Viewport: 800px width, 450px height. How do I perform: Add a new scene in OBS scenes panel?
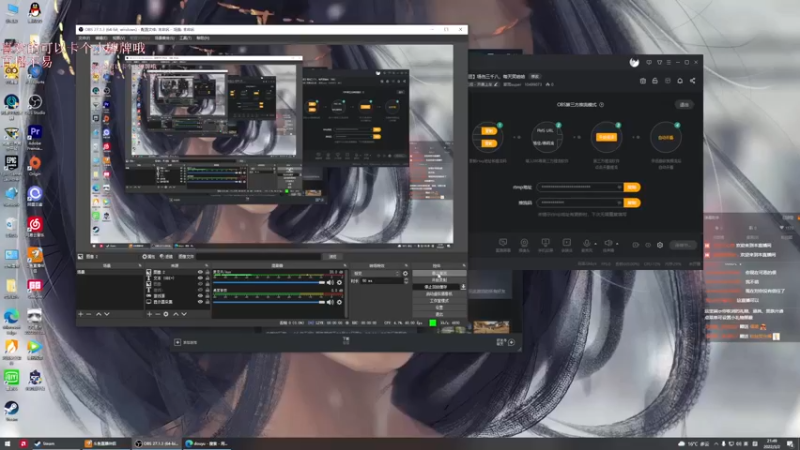pos(81,314)
